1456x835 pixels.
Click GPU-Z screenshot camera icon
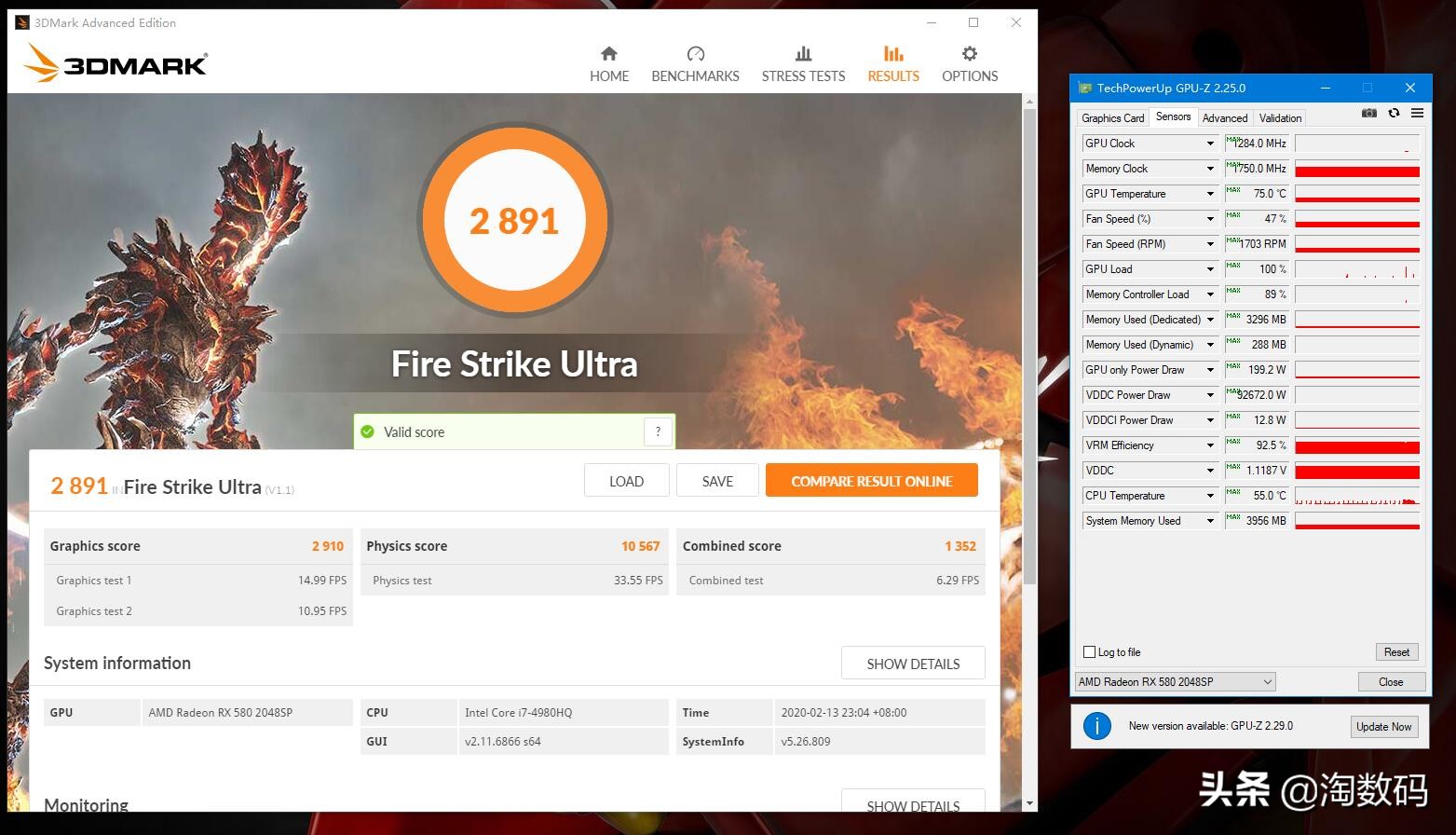1368,114
